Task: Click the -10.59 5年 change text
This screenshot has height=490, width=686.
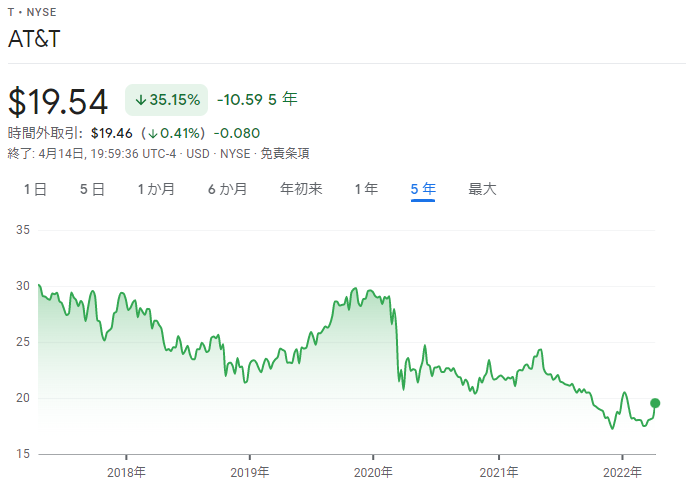Action: [x=257, y=99]
